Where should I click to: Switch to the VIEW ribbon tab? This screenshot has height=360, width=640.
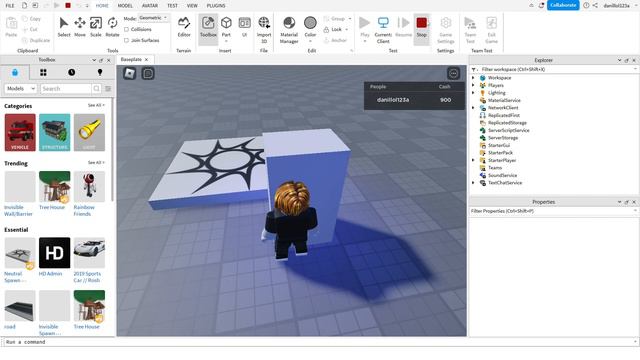[x=192, y=6]
